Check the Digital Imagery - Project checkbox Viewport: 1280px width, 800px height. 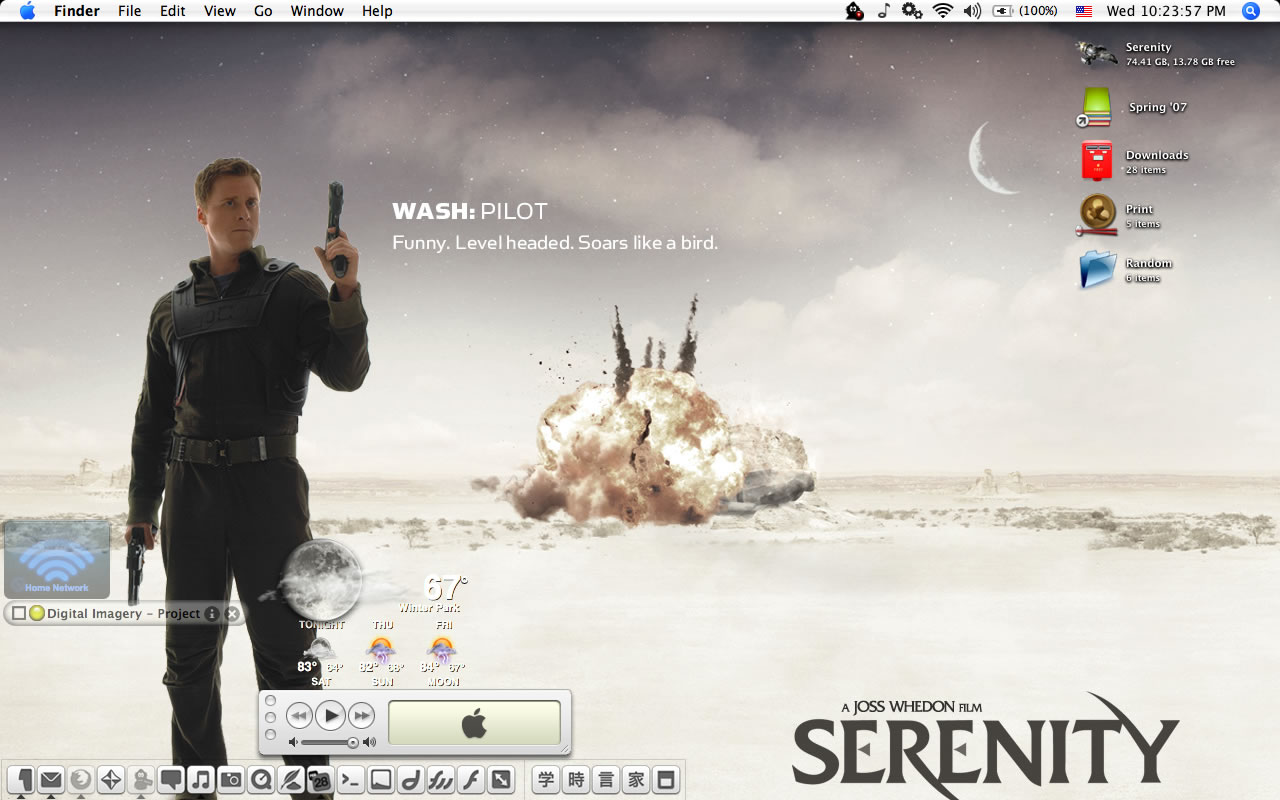click(19, 613)
